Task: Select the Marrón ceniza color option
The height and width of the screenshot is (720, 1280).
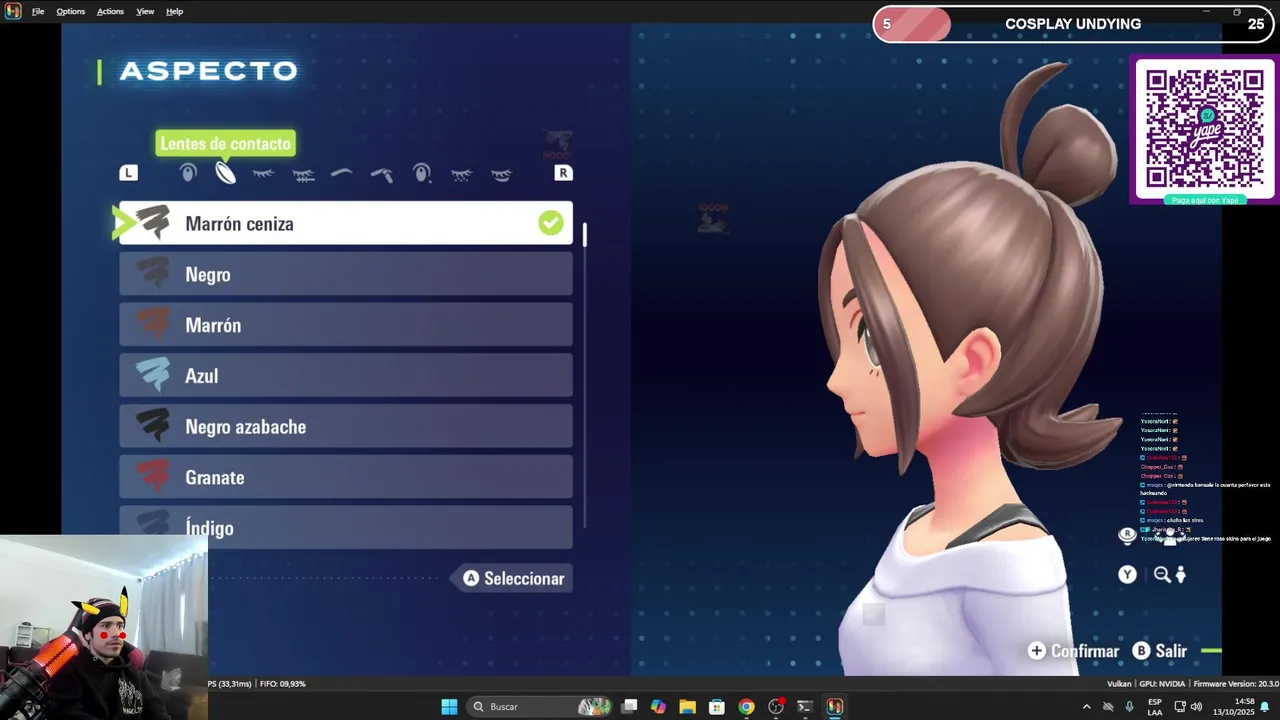Action: [346, 223]
